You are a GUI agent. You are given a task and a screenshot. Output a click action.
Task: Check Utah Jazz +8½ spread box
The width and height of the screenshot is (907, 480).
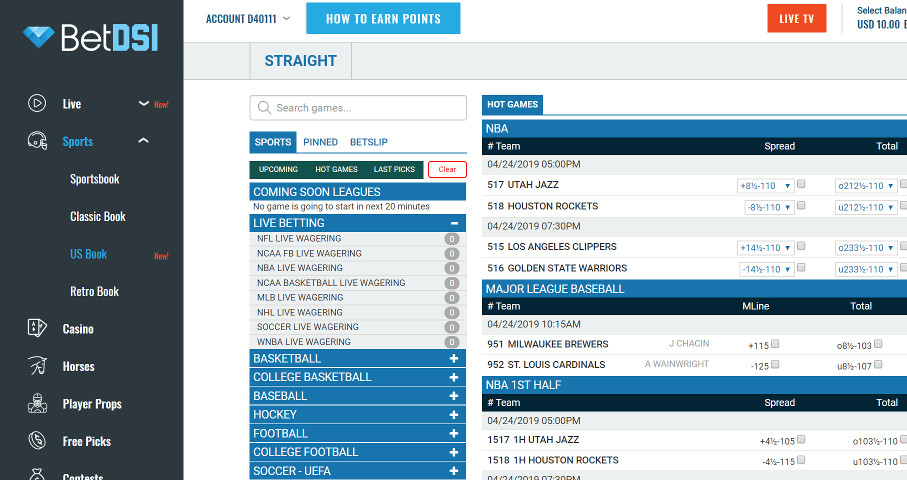coord(801,184)
